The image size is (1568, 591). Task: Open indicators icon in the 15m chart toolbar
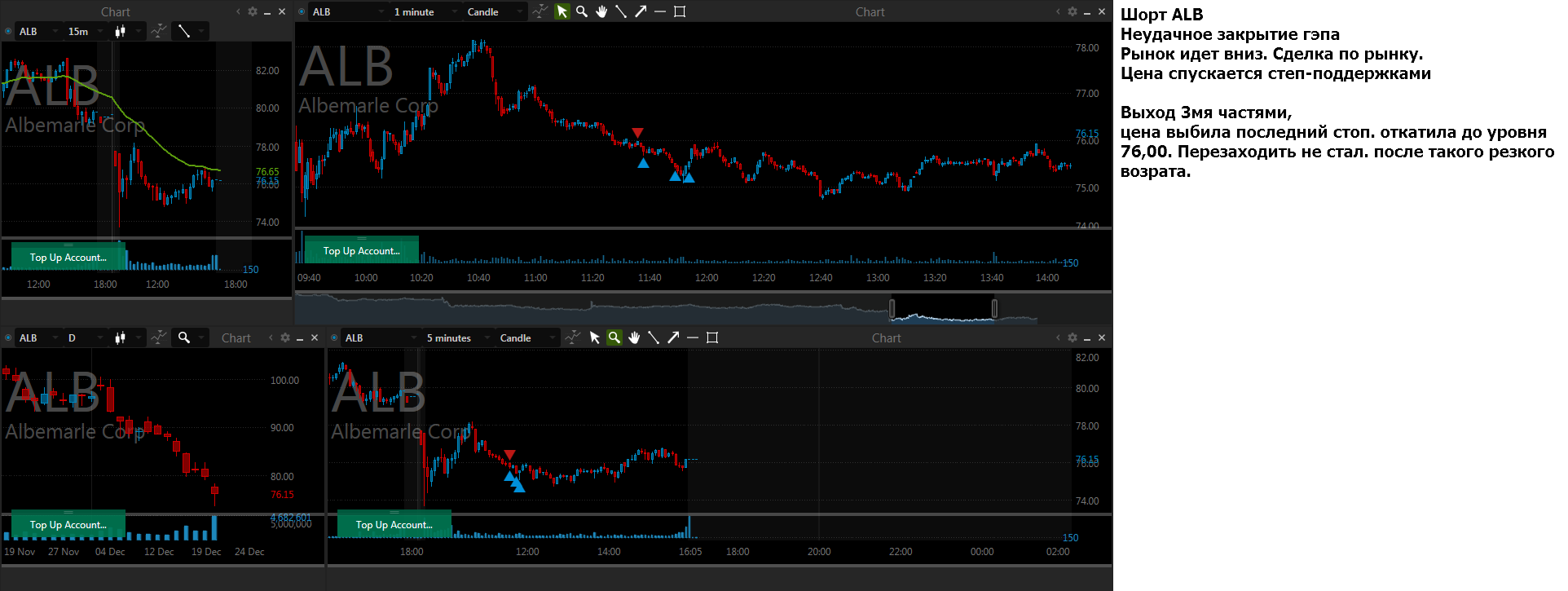[160, 31]
